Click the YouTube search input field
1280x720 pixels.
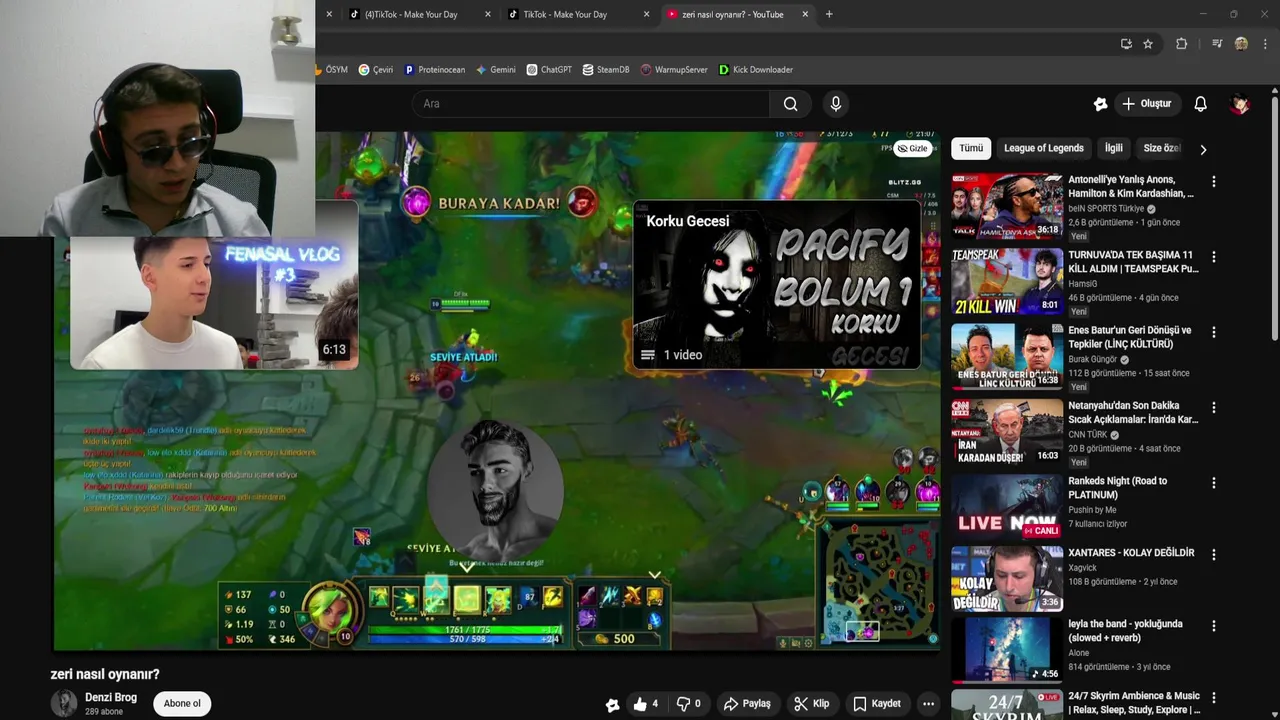coord(590,104)
